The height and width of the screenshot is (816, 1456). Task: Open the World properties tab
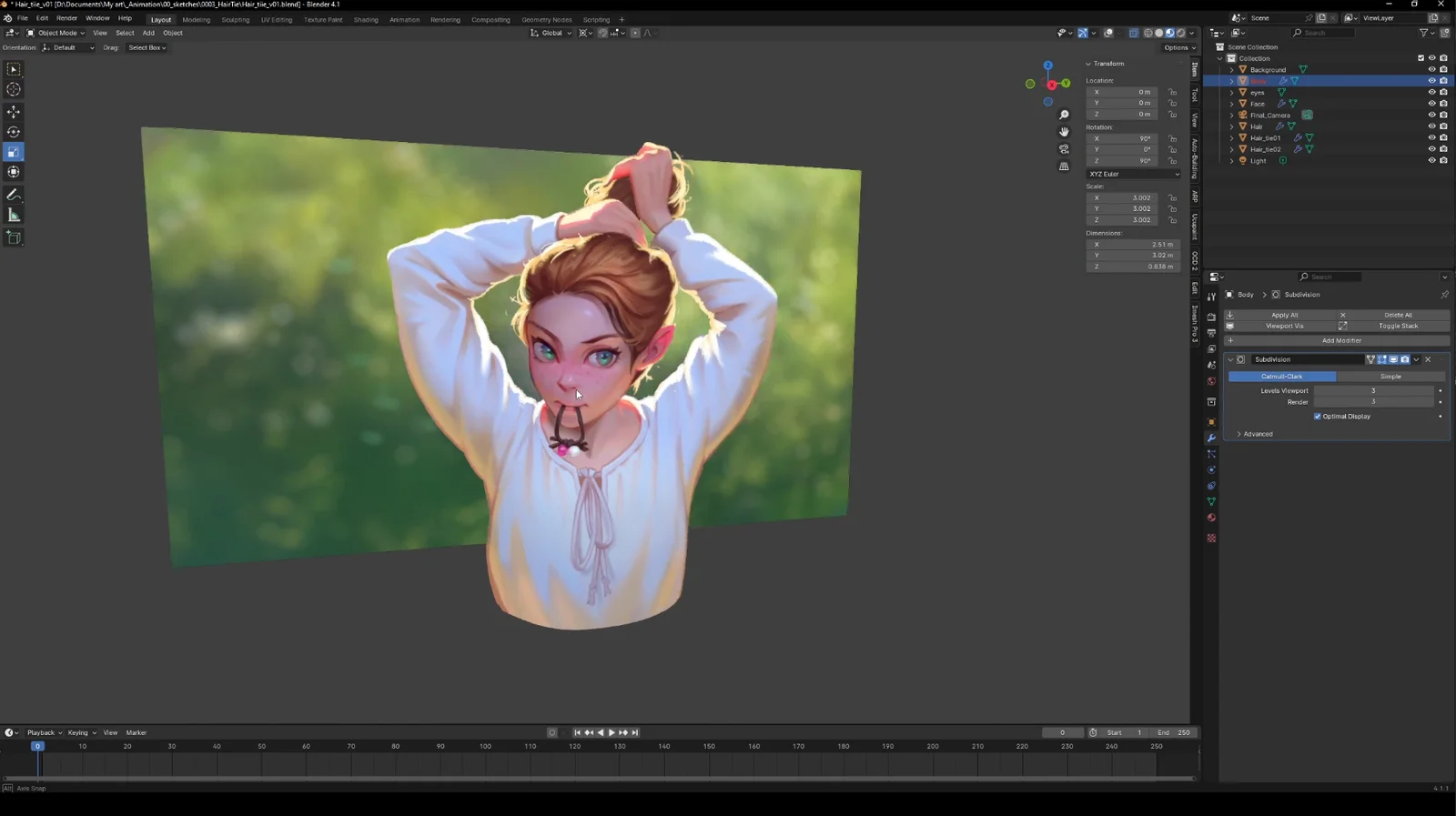pyautogui.click(x=1211, y=381)
